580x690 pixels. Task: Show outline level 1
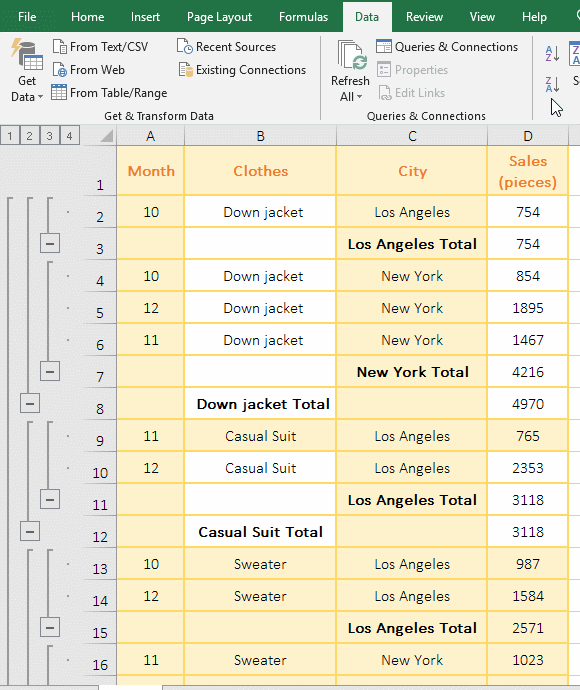pos(10,136)
